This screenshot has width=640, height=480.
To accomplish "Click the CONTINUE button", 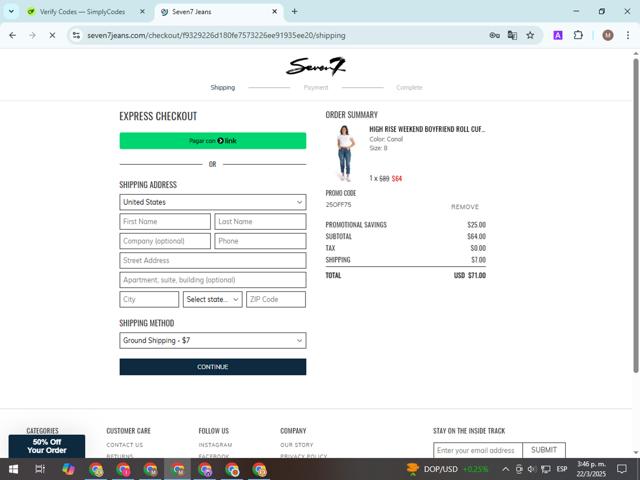I will (x=213, y=367).
